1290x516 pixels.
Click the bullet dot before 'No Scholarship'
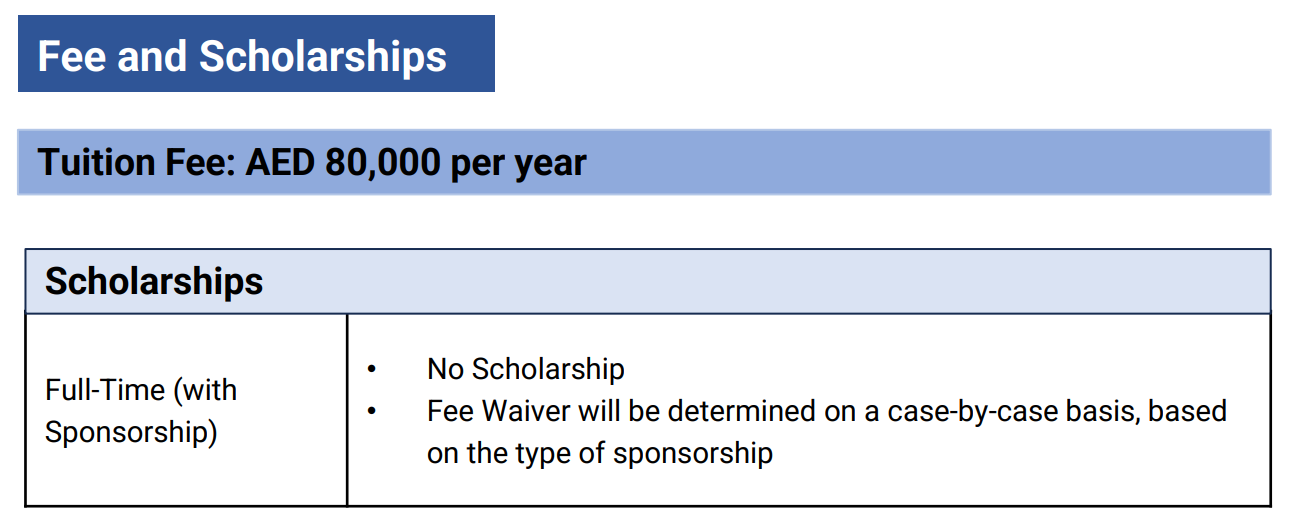pyautogui.click(x=372, y=370)
